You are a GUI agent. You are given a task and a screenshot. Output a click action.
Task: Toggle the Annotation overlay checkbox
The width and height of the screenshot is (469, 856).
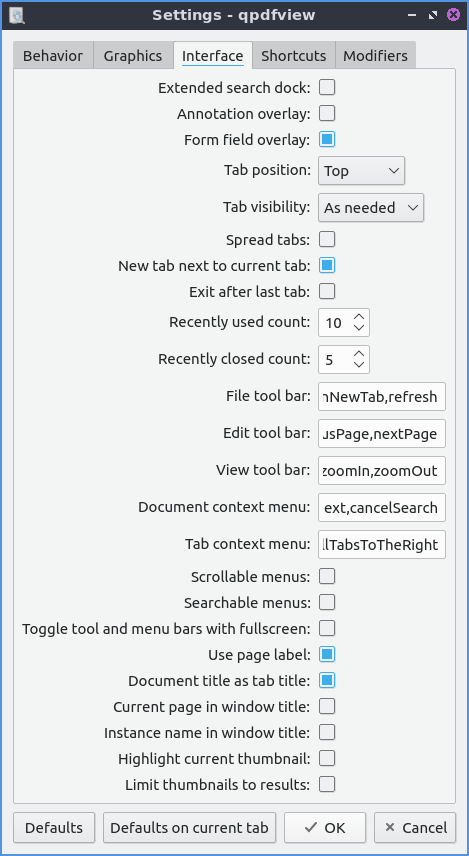click(327, 114)
